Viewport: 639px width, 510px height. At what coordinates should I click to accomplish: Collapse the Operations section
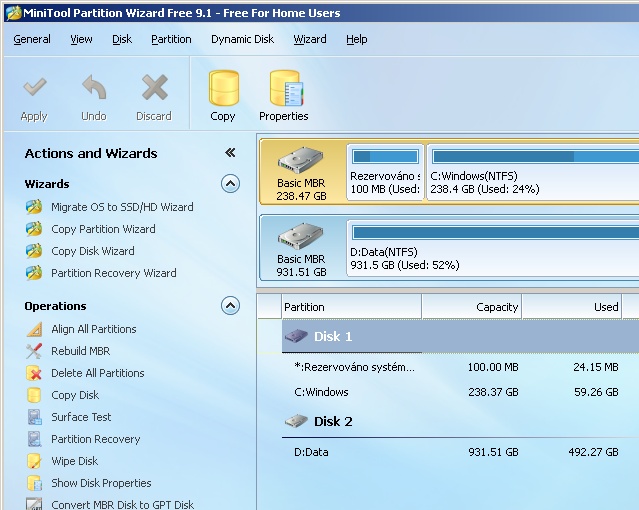230,306
